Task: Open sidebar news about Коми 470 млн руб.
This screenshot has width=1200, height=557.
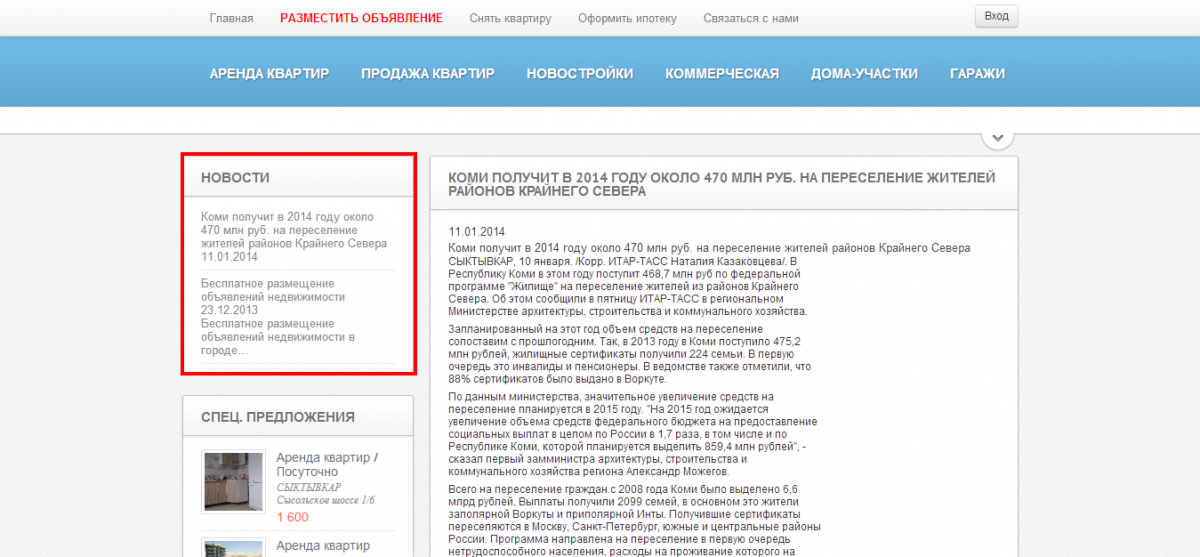Action: tap(294, 230)
